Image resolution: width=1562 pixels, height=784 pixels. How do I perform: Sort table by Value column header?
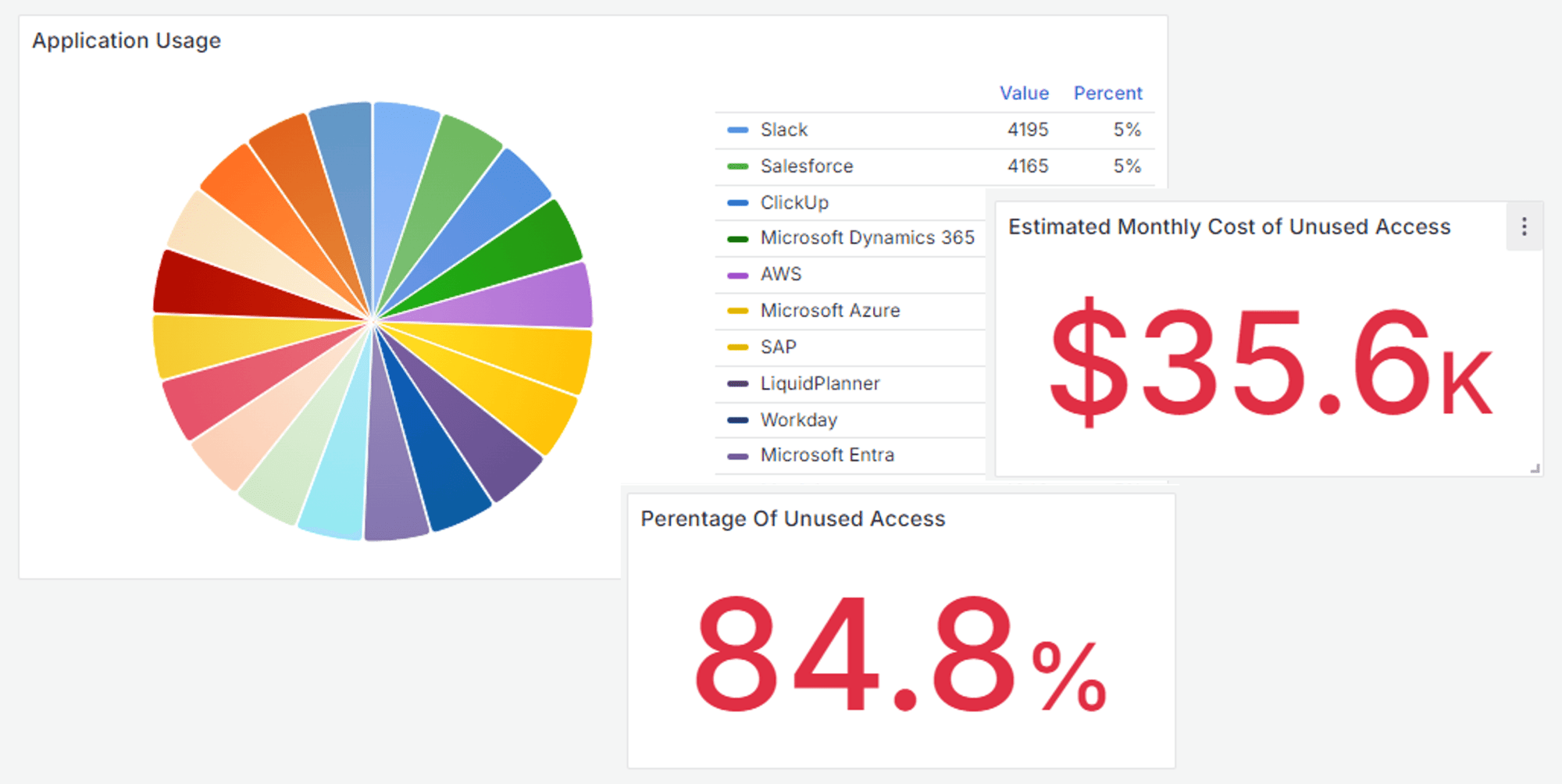pos(1024,93)
